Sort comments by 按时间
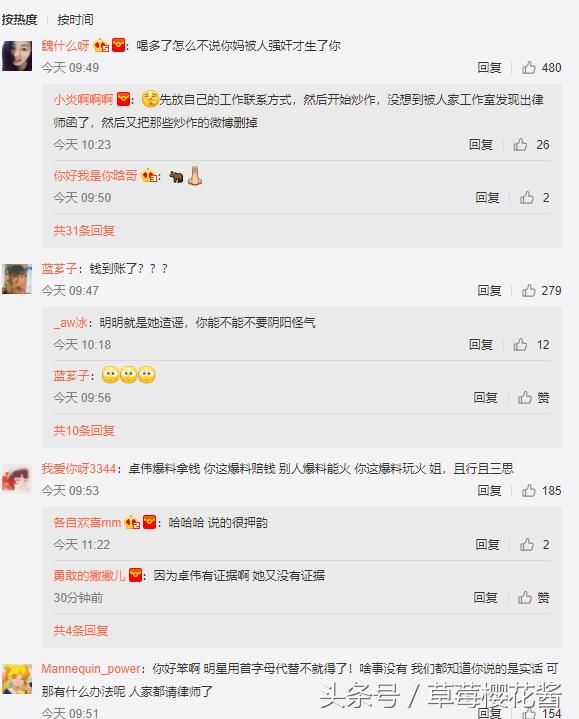579x719 pixels. 75,20
